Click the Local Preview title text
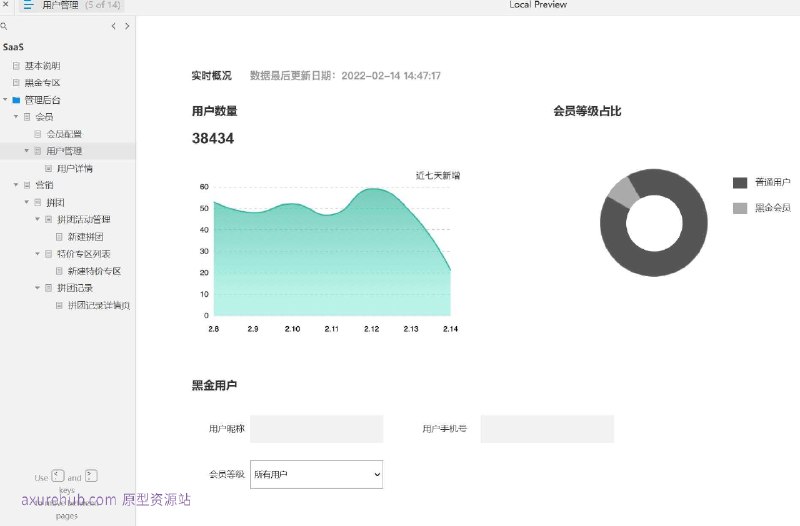Viewport: 800px width, 526px height. pyautogui.click(x=538, y=5)
